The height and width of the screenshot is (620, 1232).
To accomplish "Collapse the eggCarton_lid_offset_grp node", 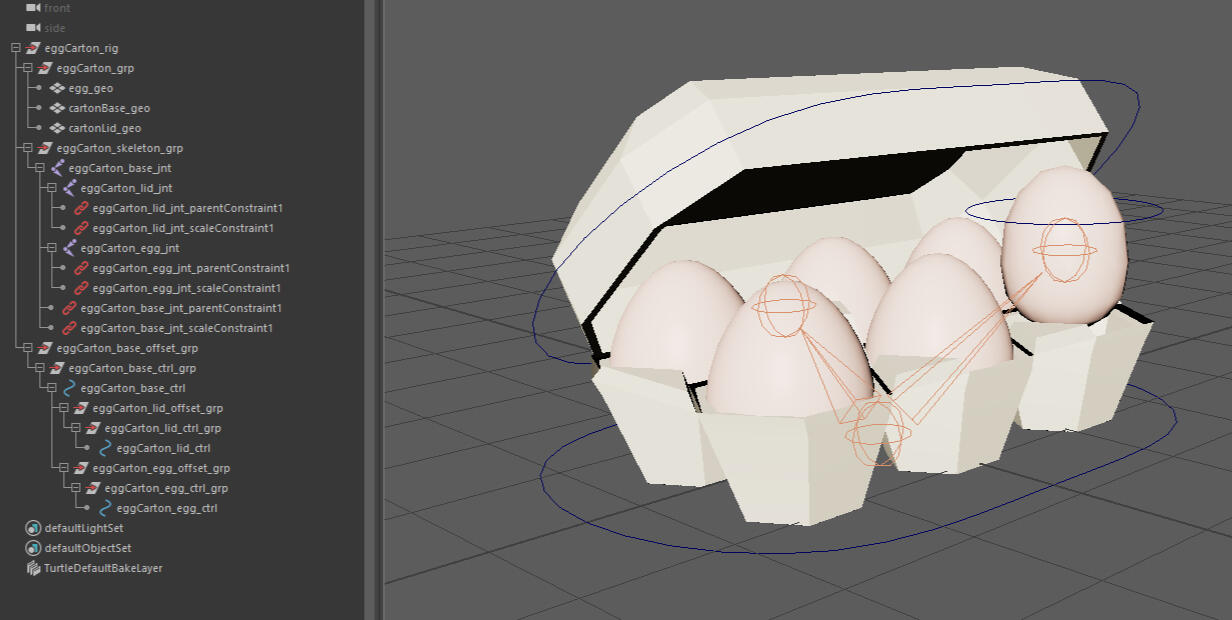I will (64, 408).
